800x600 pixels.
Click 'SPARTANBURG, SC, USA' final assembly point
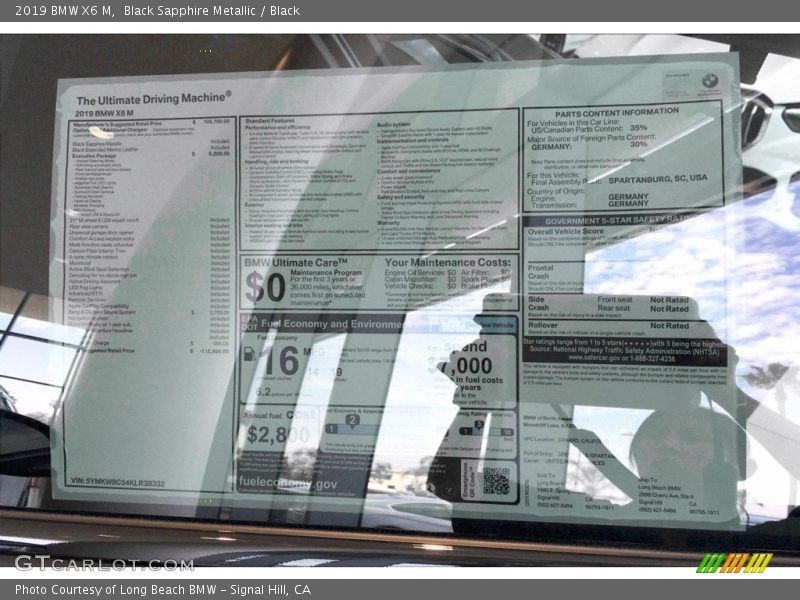pyautogui.click(x=658, y=179)
